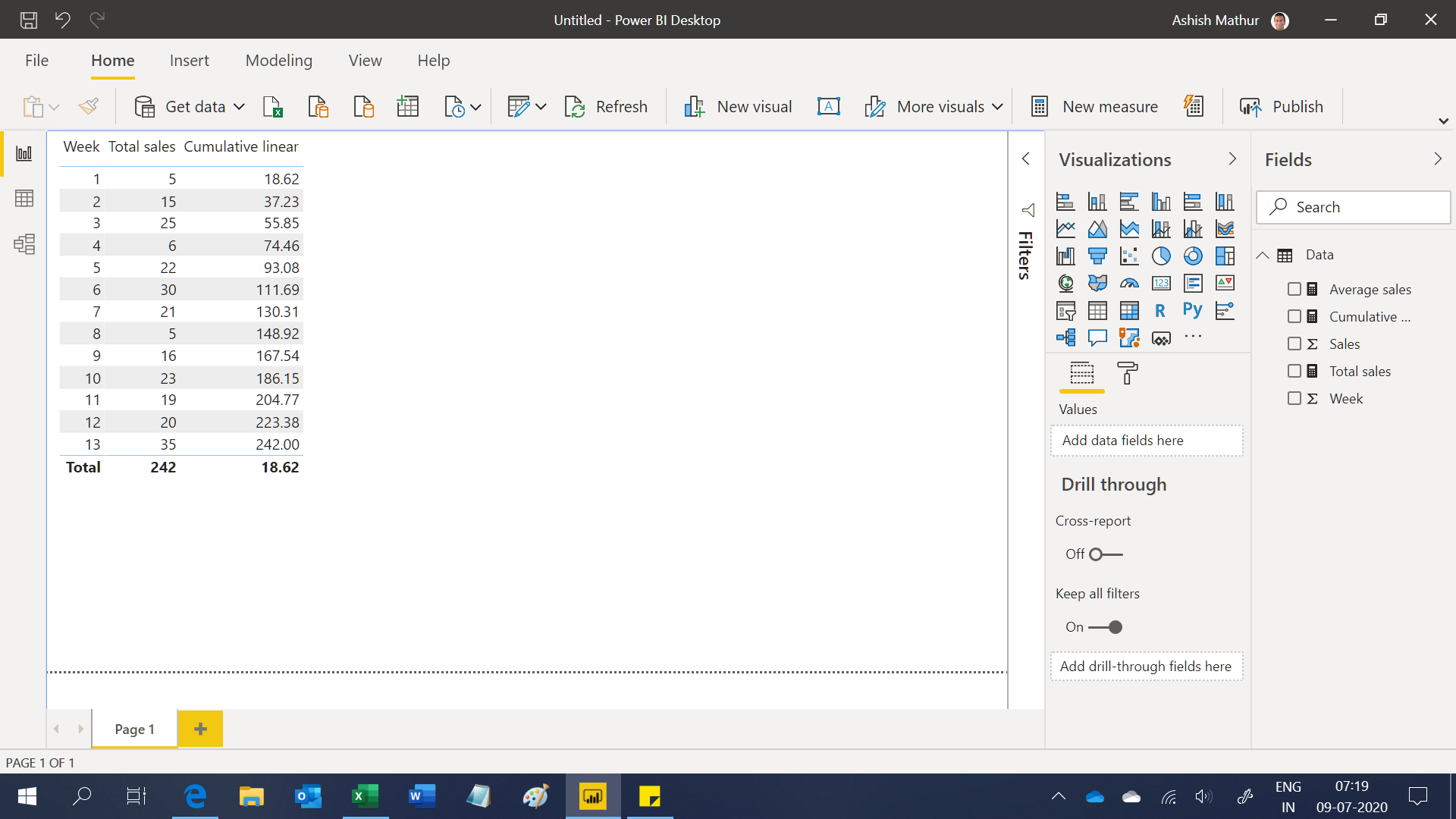Collapse the ribbon with the chevron
This screenshot has height=819, width=1456.
coord(1443,121)
